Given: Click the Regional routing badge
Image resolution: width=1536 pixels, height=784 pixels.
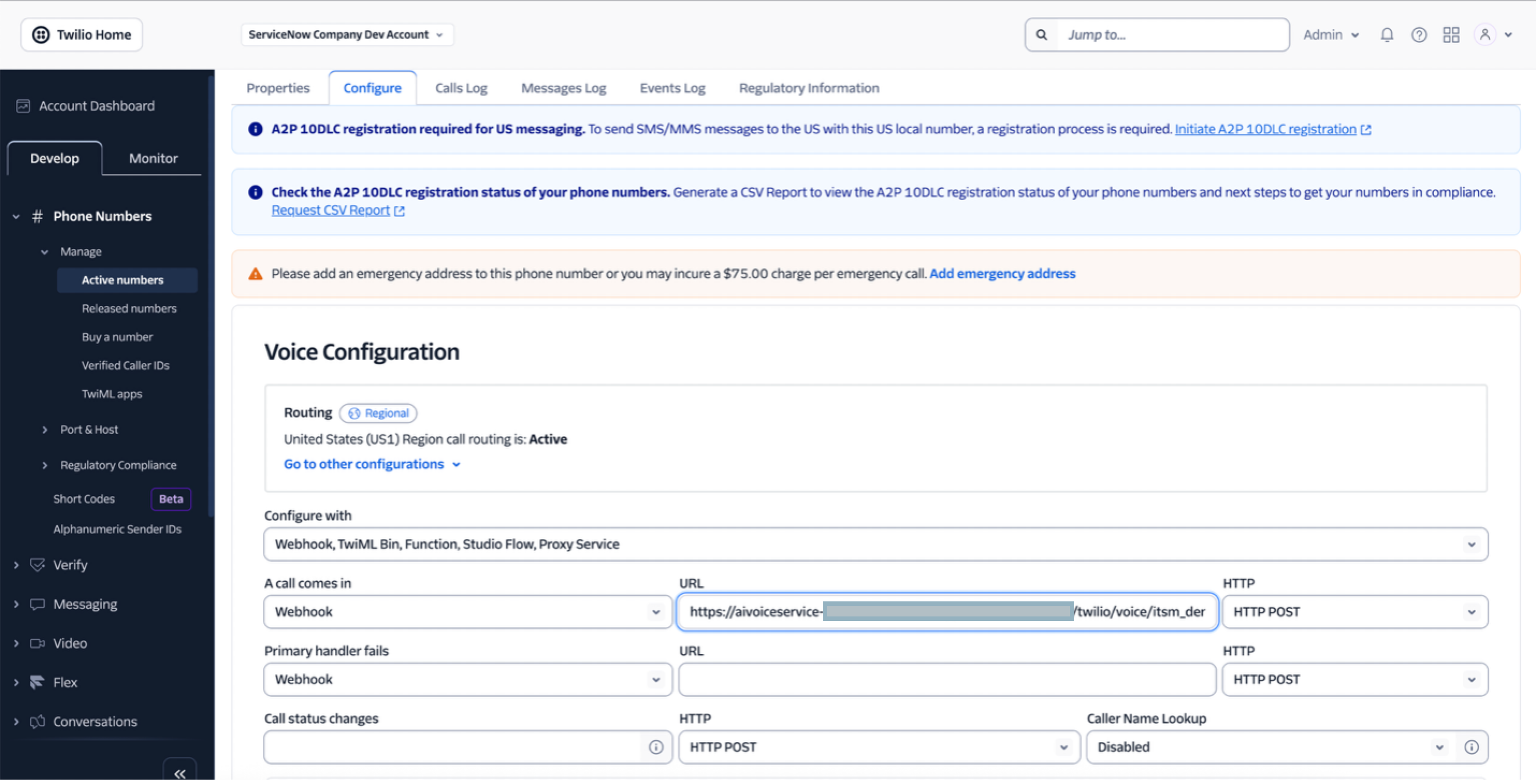Looking at the screenshot, I should (378, 414).
